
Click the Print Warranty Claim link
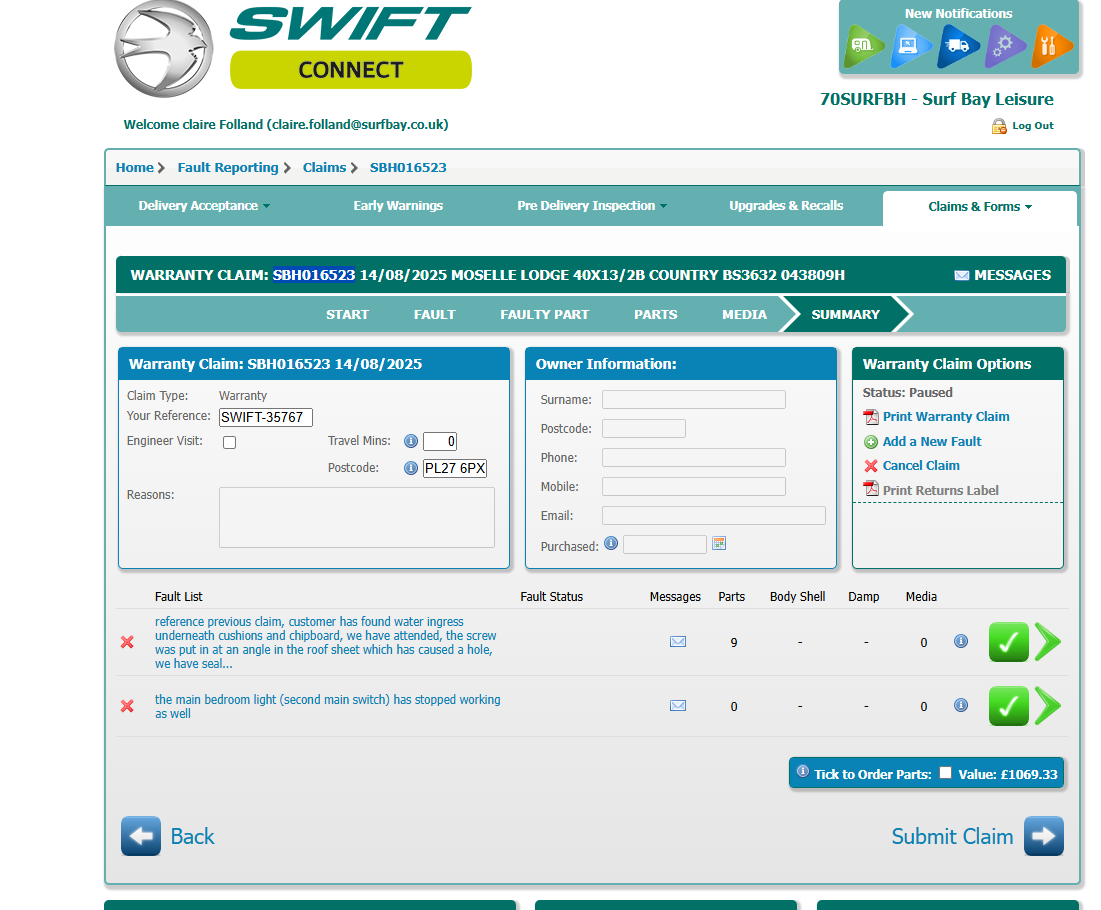(x=946, y=416)
